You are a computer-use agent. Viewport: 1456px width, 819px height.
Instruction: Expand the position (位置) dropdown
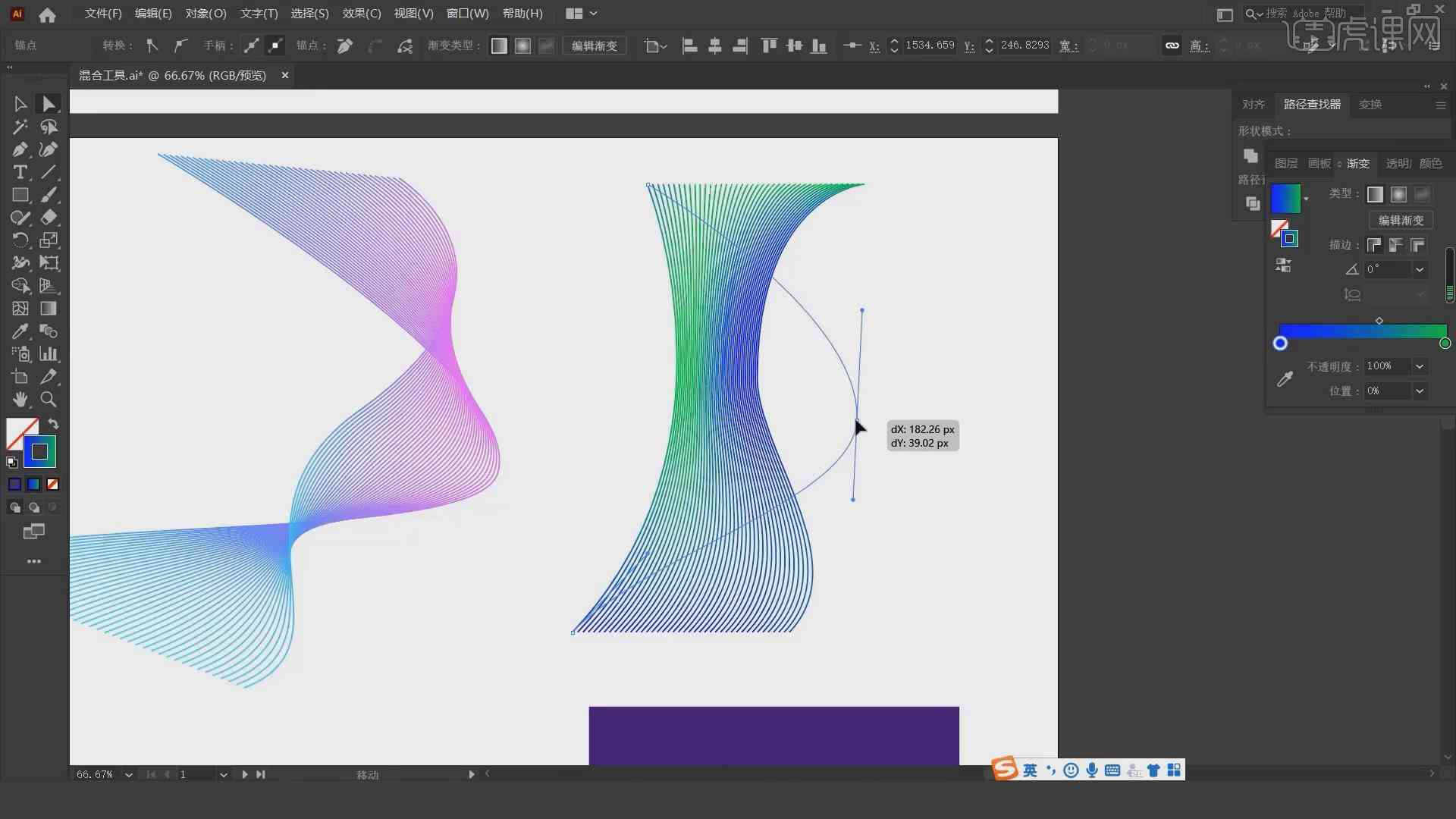[x=1420, y=391]
